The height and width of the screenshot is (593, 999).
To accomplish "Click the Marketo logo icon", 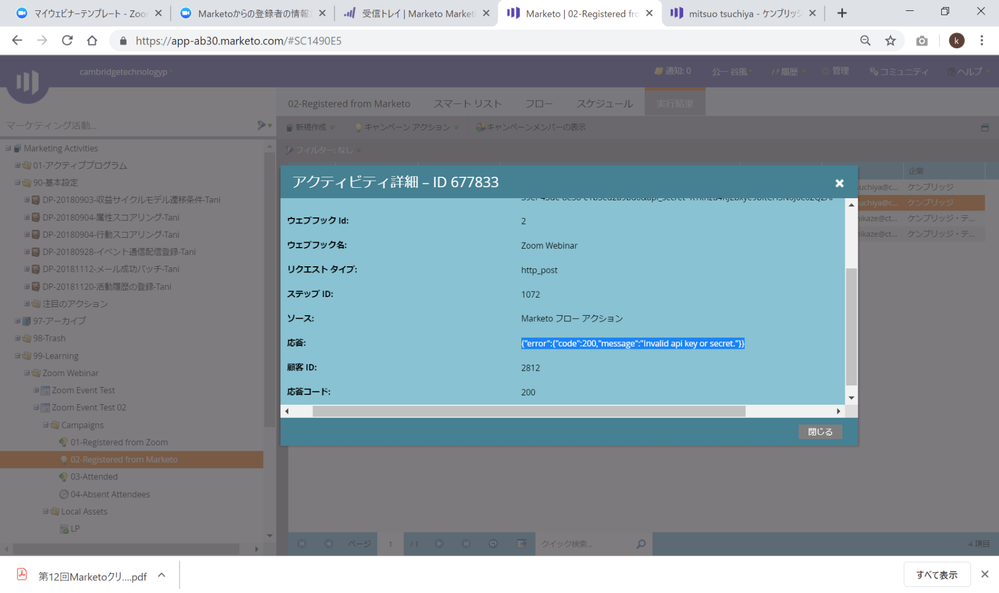I will tap(27, 82).
